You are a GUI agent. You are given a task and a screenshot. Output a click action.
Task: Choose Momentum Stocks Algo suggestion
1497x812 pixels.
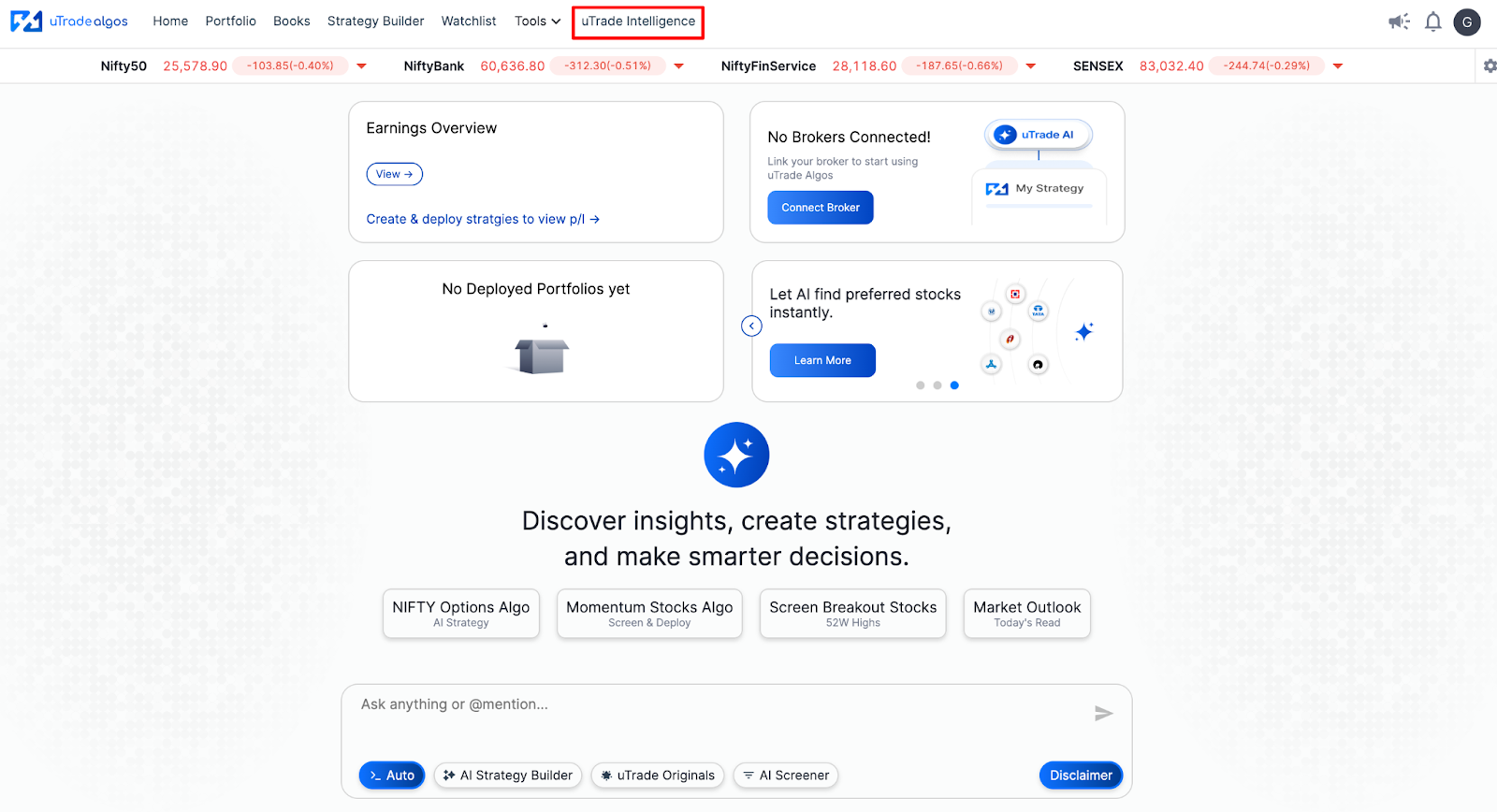[x=649, y=614]
